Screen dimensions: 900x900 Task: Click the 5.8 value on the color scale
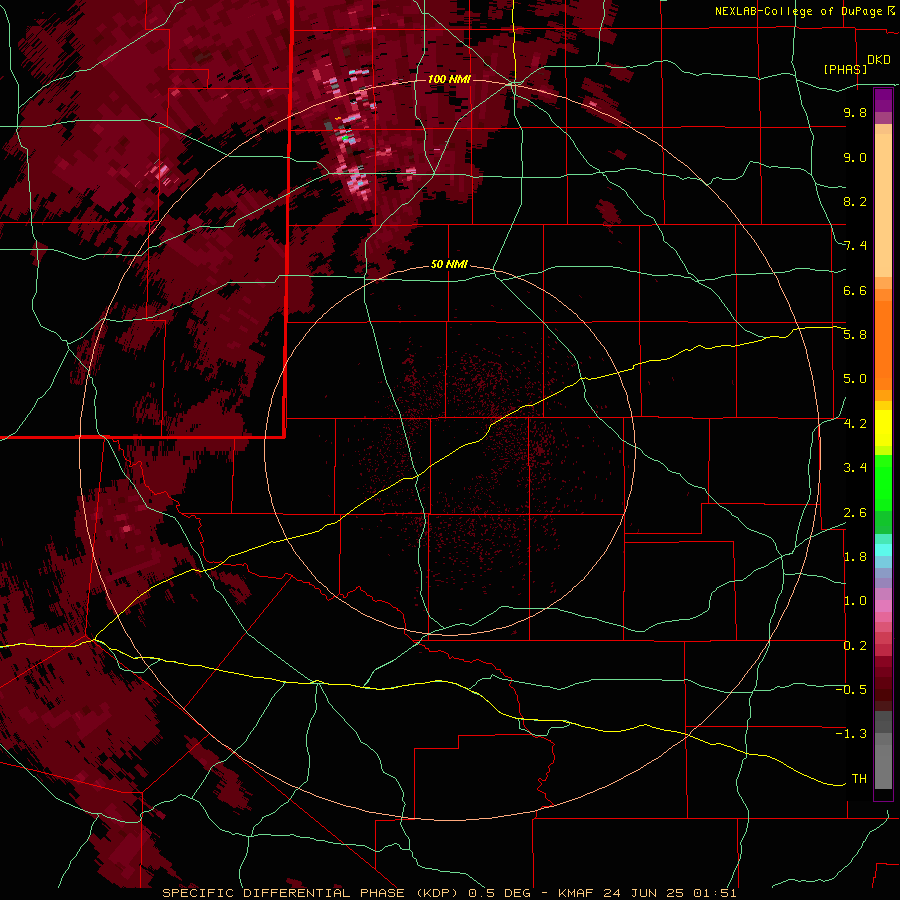[x=855, y=335]
